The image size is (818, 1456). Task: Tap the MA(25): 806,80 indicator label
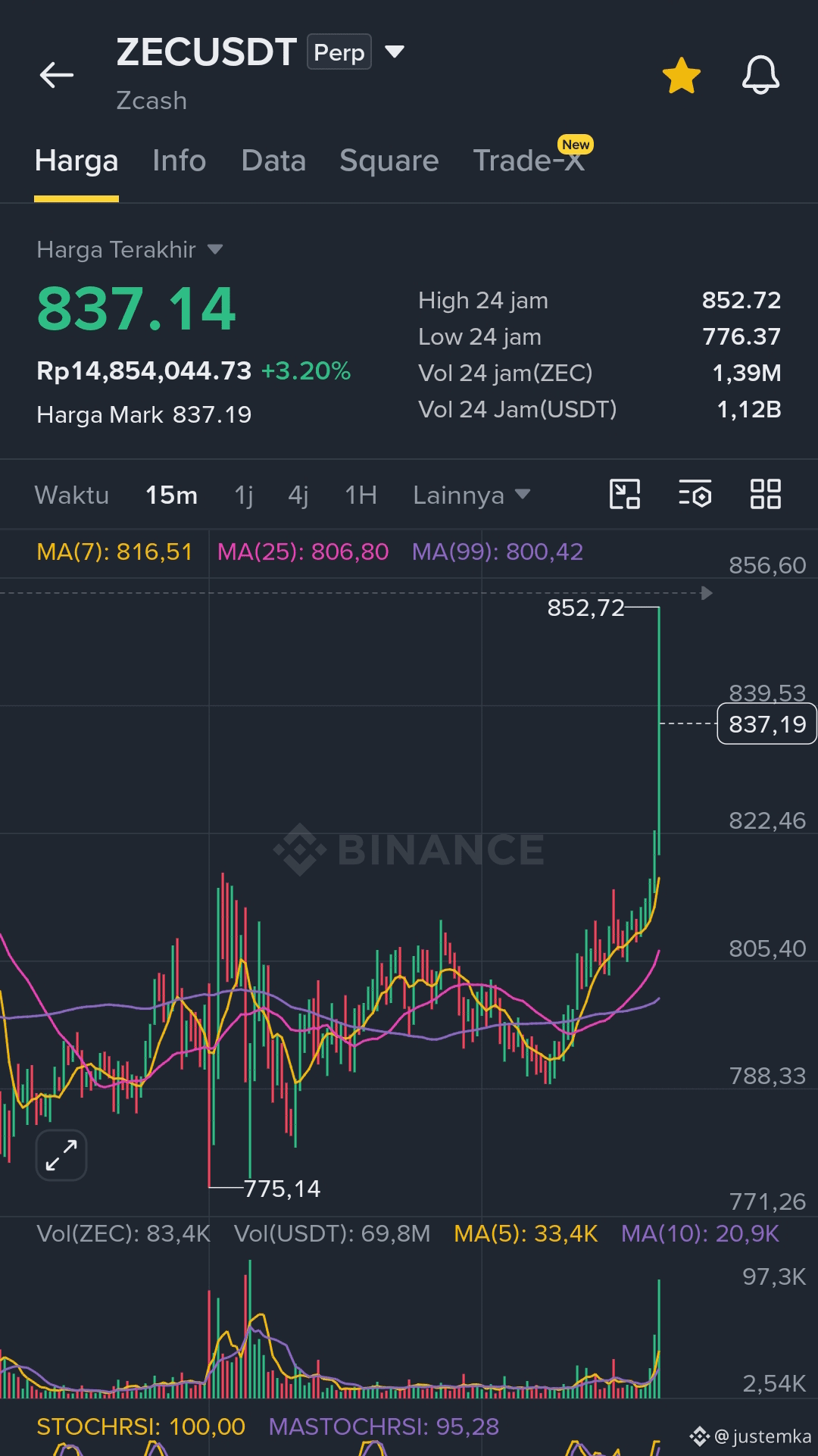(303, 551)
